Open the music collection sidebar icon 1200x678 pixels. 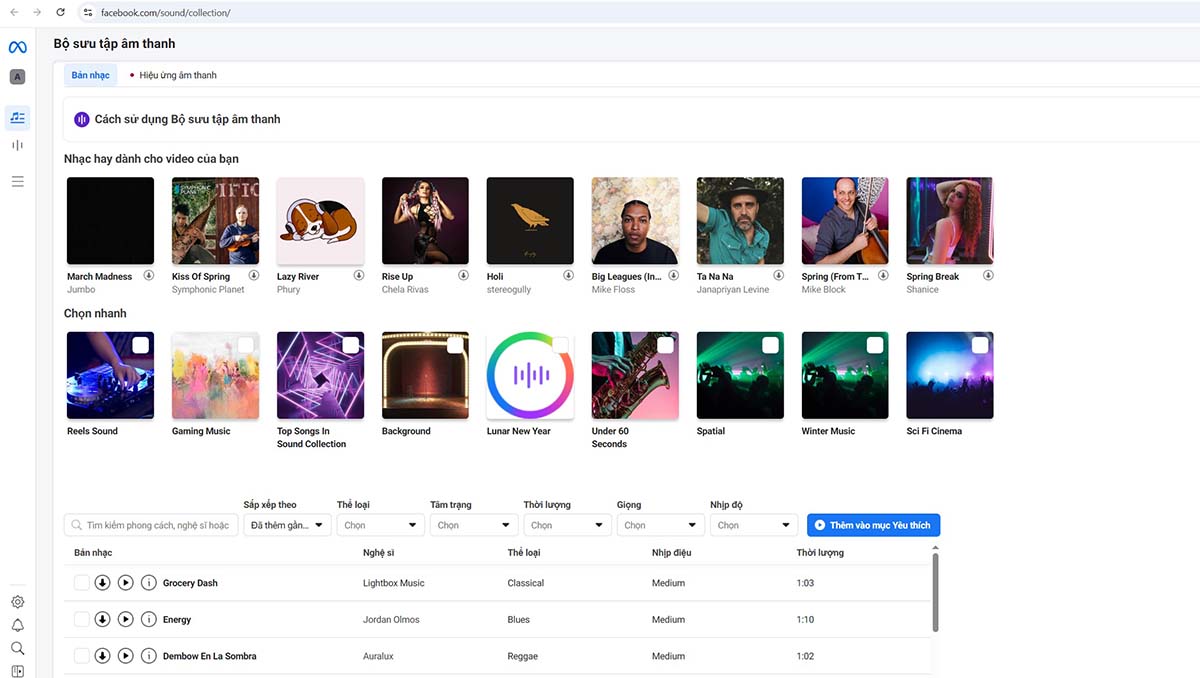(17, 117)
